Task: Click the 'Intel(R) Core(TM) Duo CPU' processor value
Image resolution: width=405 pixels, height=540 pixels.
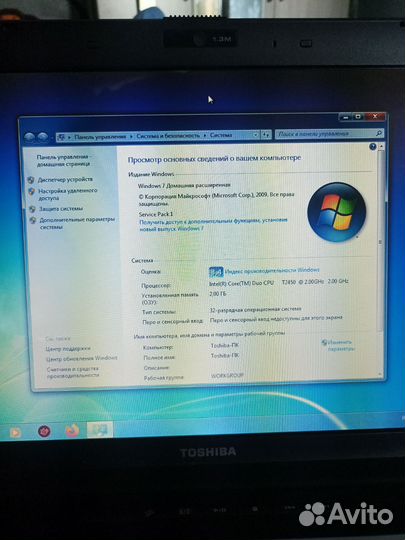Action: click(241, 283)
